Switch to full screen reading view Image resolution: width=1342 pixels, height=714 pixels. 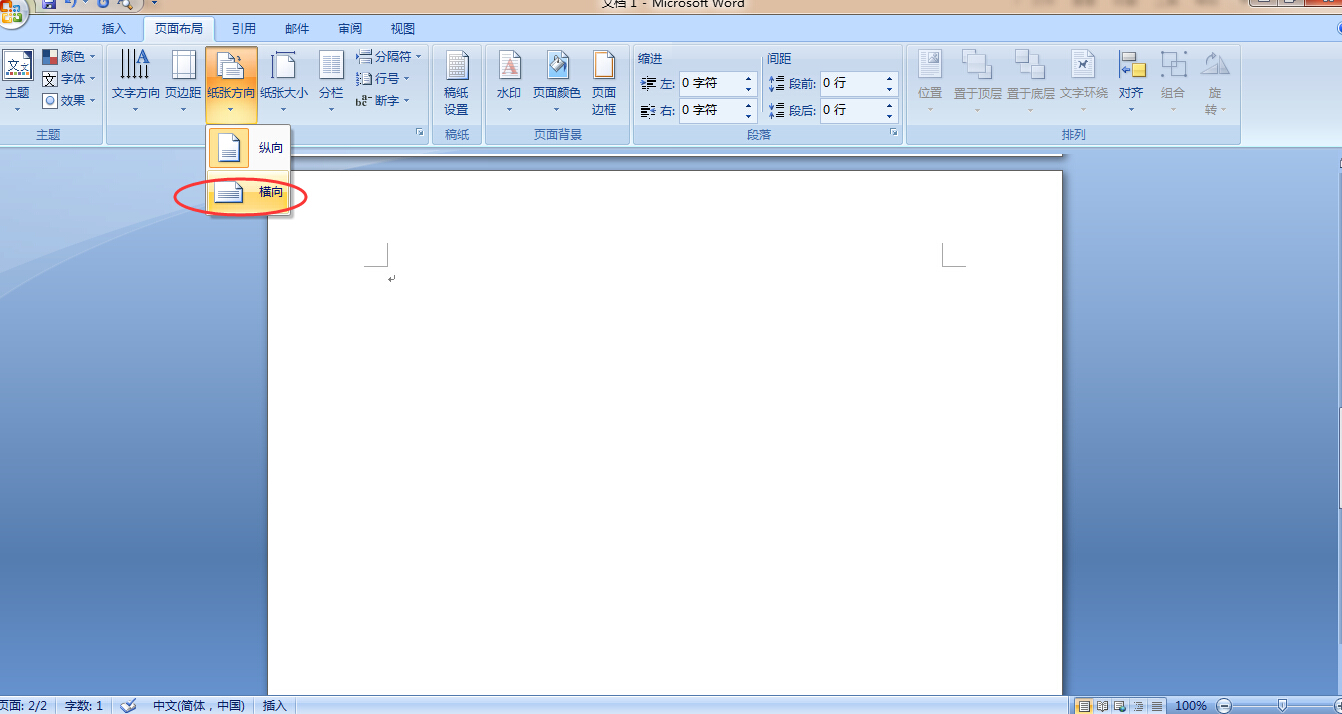[1102, 706]
